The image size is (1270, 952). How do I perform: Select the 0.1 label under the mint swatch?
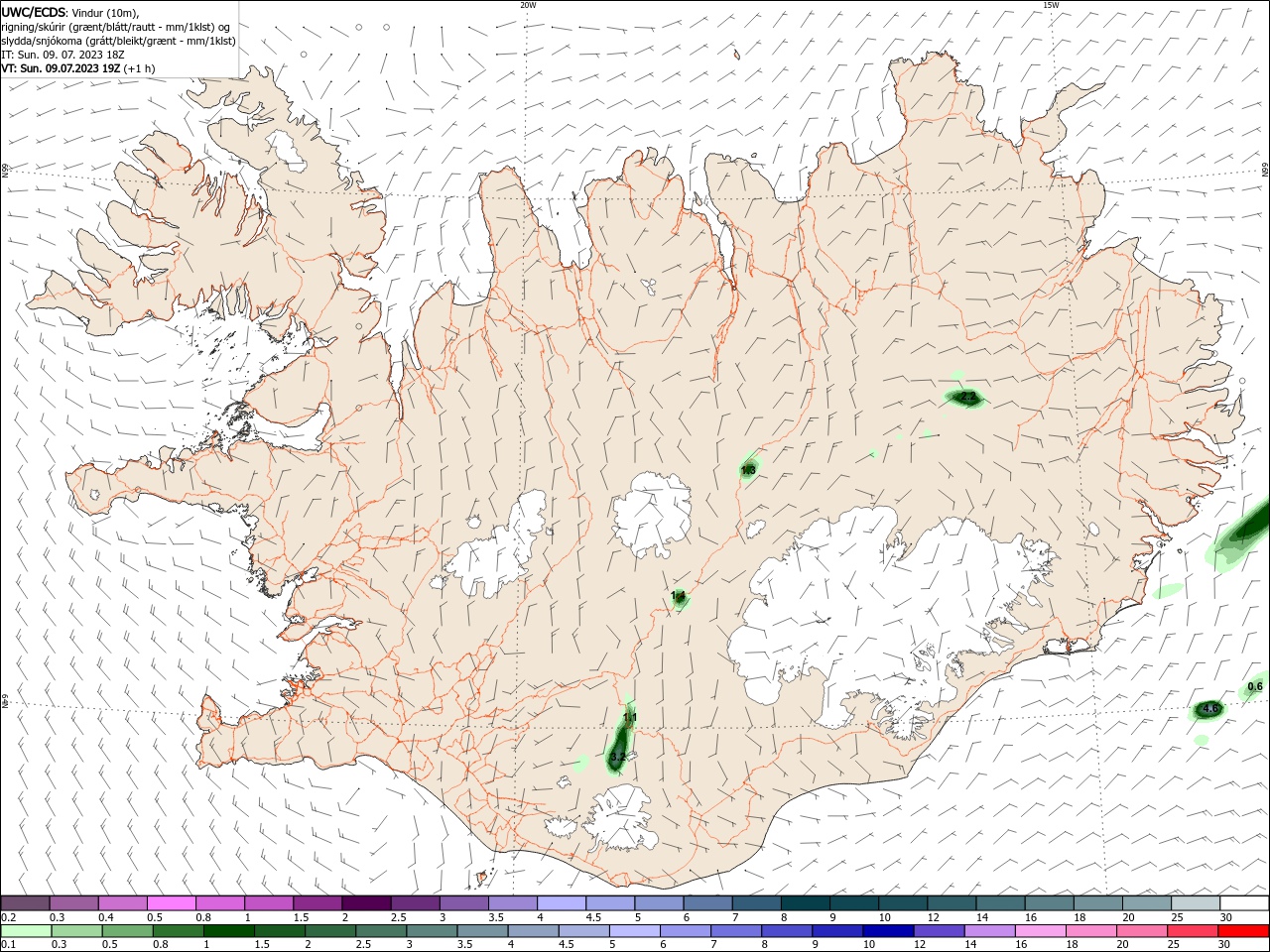pos(8,944)
